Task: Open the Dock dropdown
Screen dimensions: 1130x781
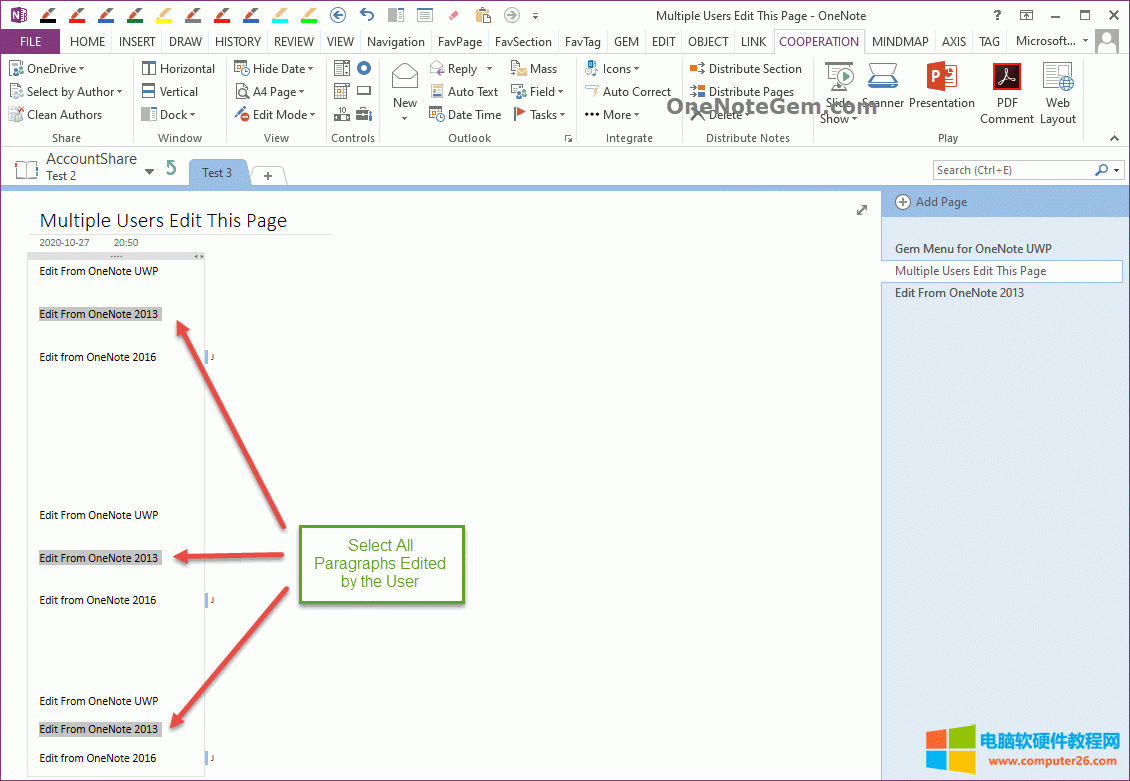Action: (168, 115)
